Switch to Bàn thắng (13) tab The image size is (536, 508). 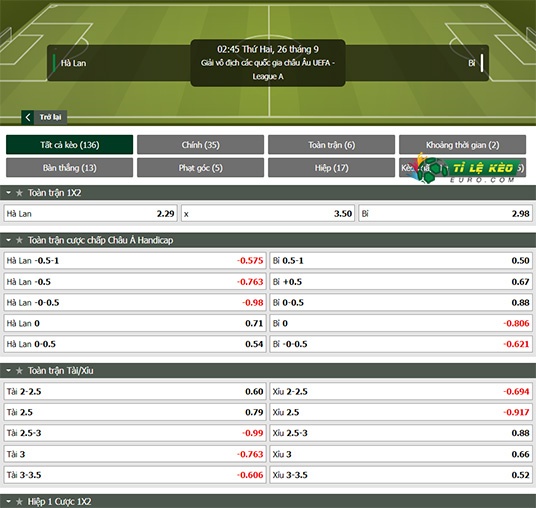pos(69,168)
